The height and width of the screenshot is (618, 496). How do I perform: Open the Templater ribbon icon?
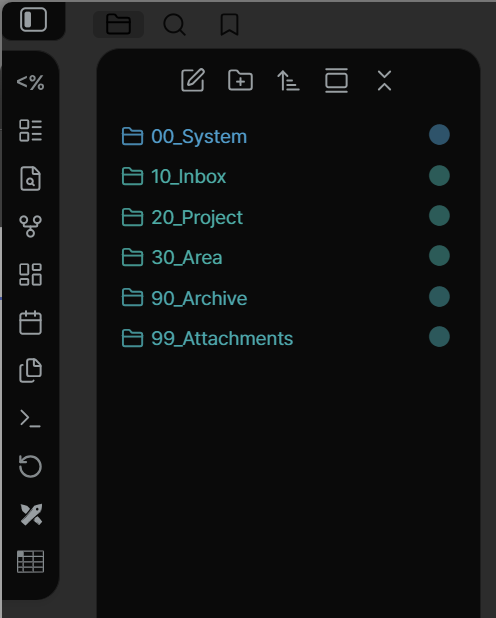30,82
